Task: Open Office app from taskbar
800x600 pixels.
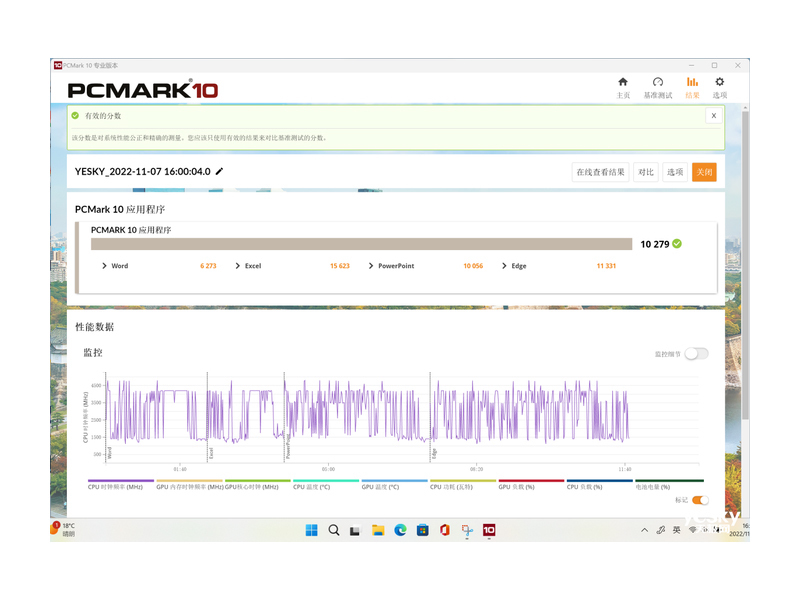Action: (x=445, y=531)
